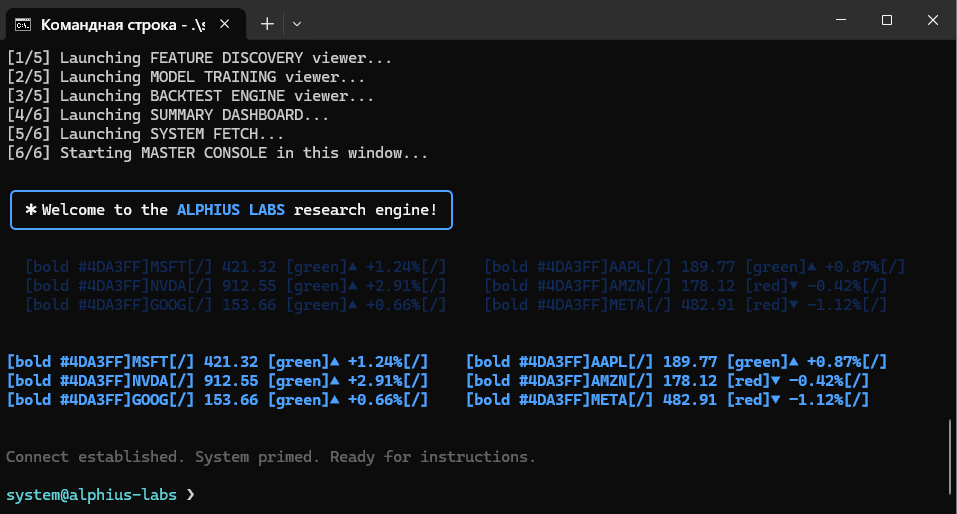Click the '[3/5] Launching BACKTEST ENGINE viewer...' line
The image size is (957, 514).
[x=190, y=96]
